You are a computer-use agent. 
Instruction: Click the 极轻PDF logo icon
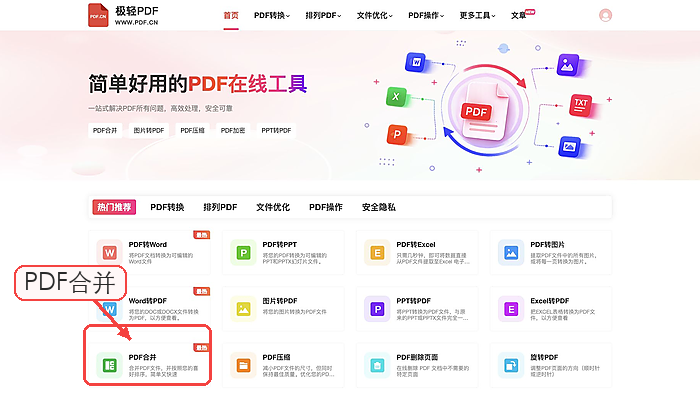tap(98, 15)
